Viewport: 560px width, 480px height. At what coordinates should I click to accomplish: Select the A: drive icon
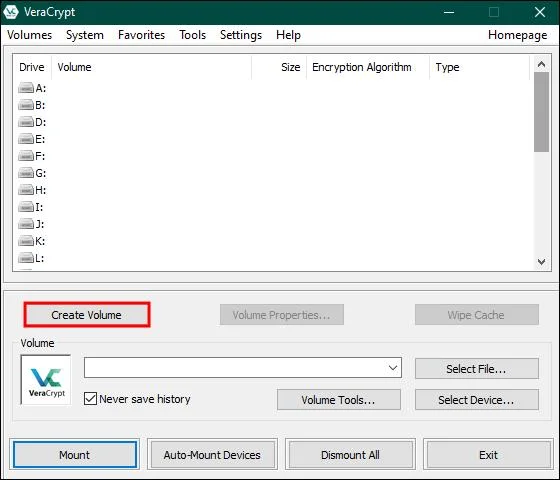26,88
